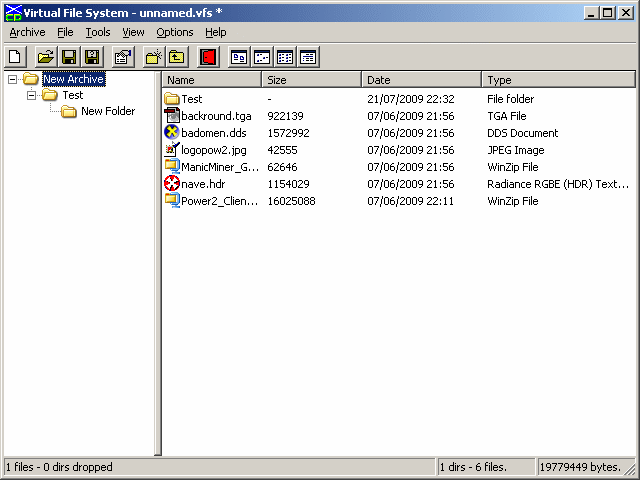The image size is (640, 480).
Task: Select ManicMiner_G... file entry
Action: pos(220,167)
